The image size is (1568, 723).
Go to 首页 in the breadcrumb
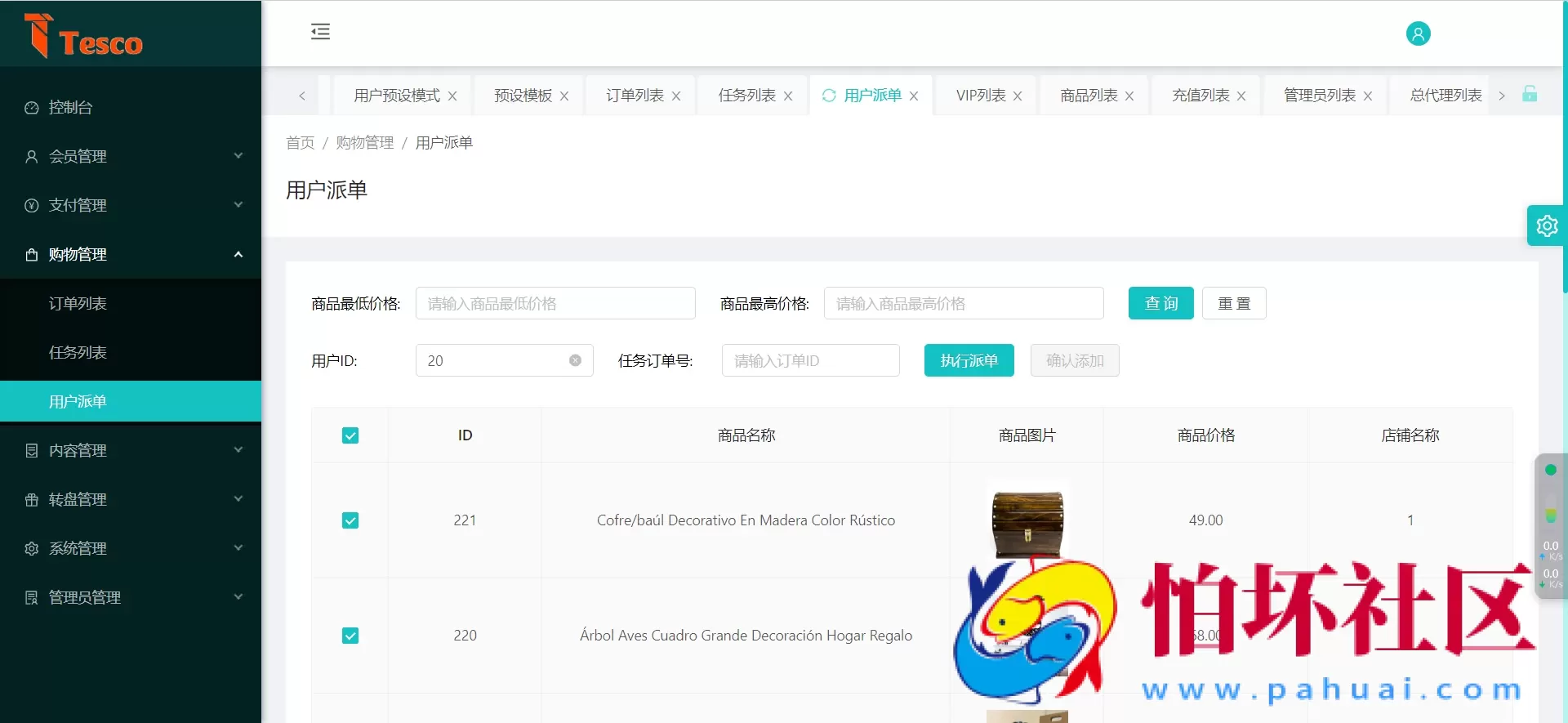click(x=300, y=143)
